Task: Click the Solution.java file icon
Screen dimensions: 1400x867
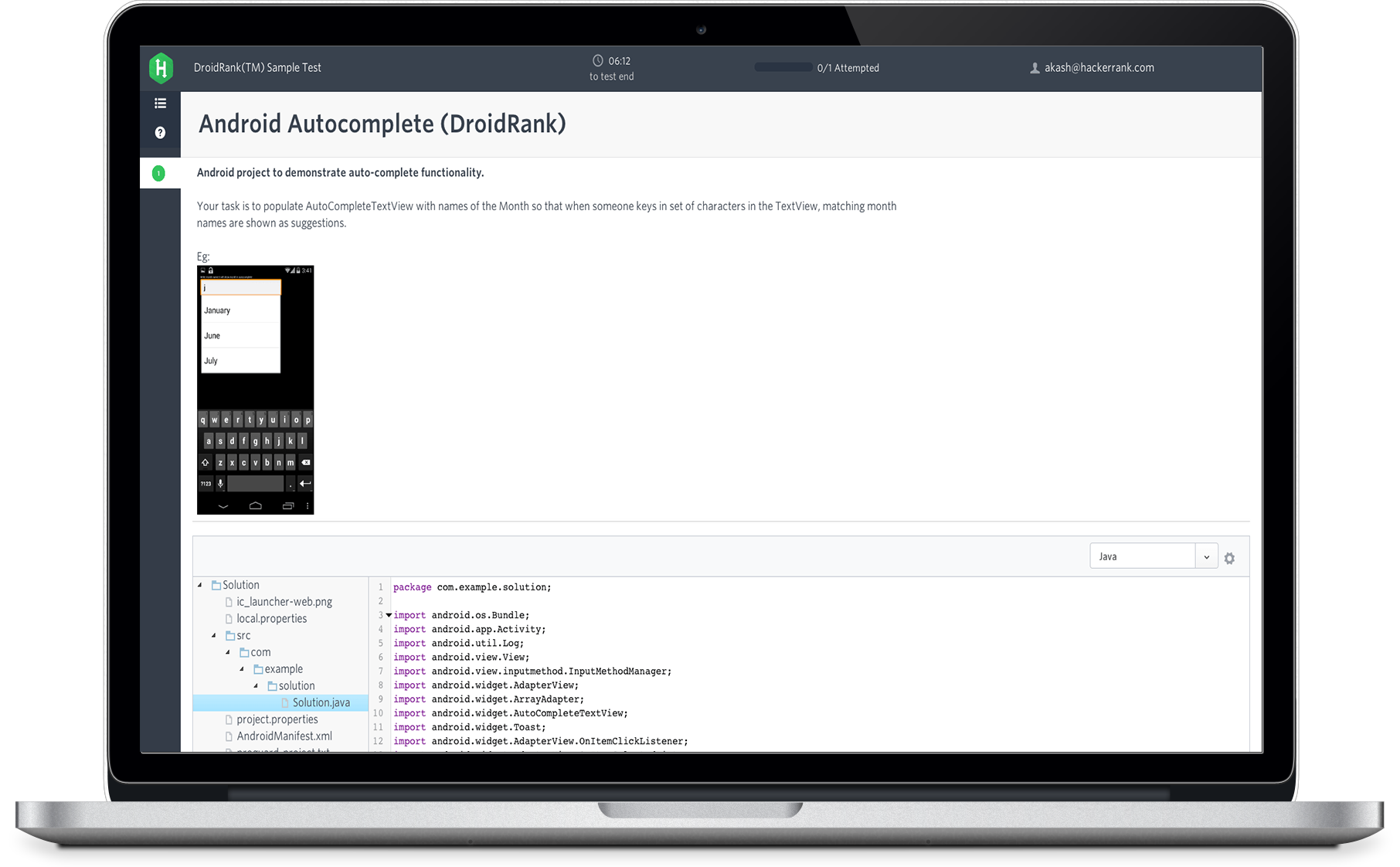Action: 285,703
